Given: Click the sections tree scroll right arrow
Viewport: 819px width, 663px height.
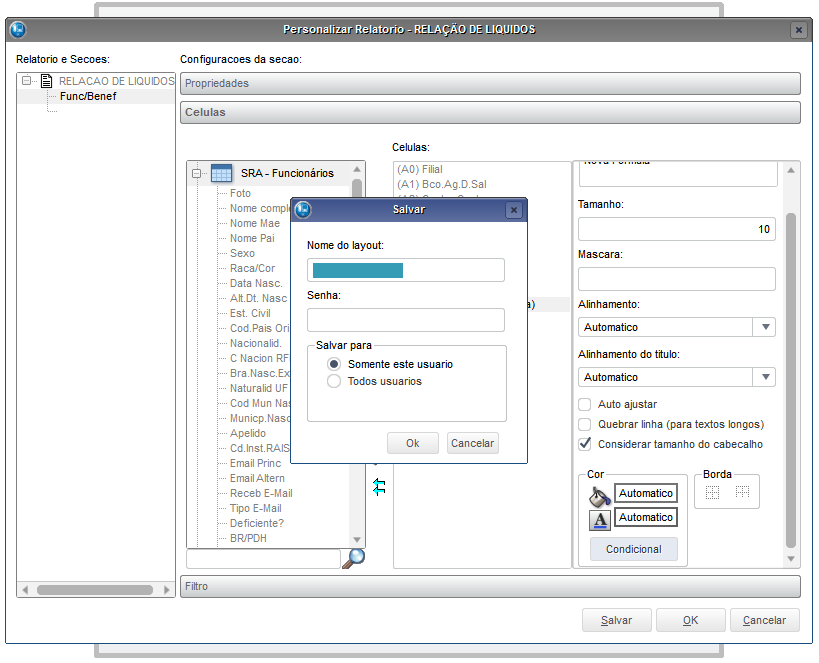Looking at the screenshot, I should (167, 590).
